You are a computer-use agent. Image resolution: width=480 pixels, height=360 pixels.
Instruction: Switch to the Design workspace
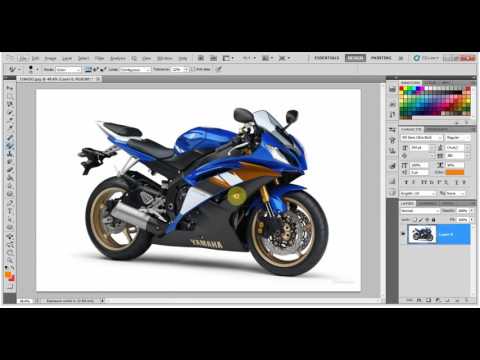[355, 58]
